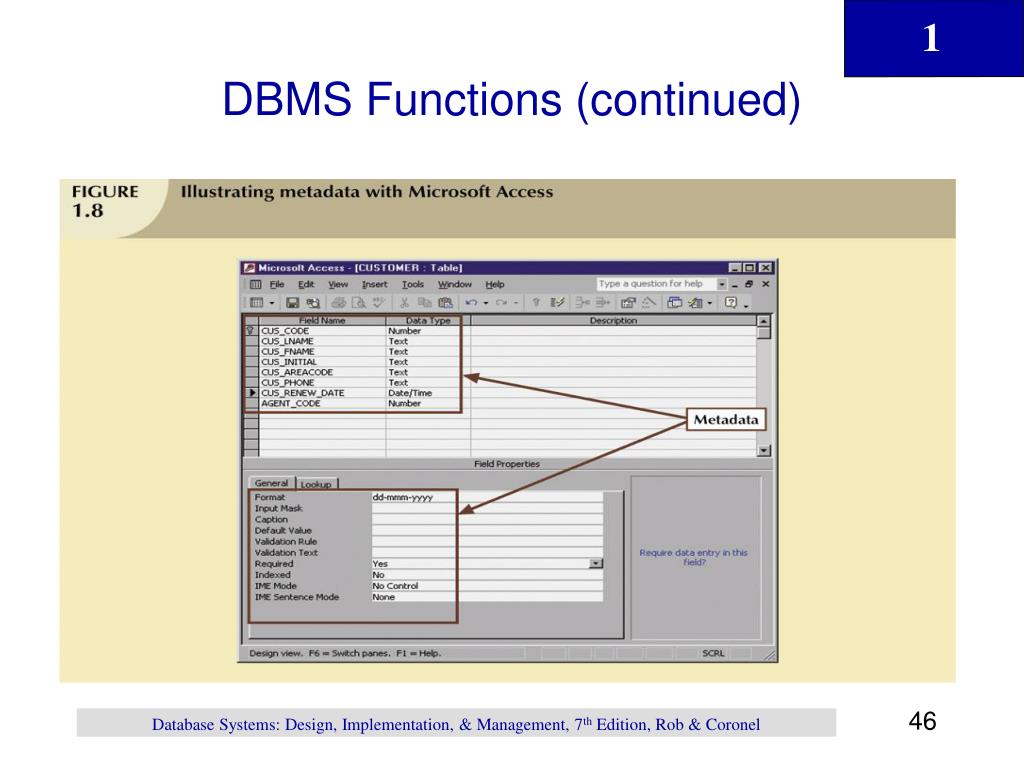1024x768 pixels.
Task: Open the Help menu
Action: (x=495, y=285)
